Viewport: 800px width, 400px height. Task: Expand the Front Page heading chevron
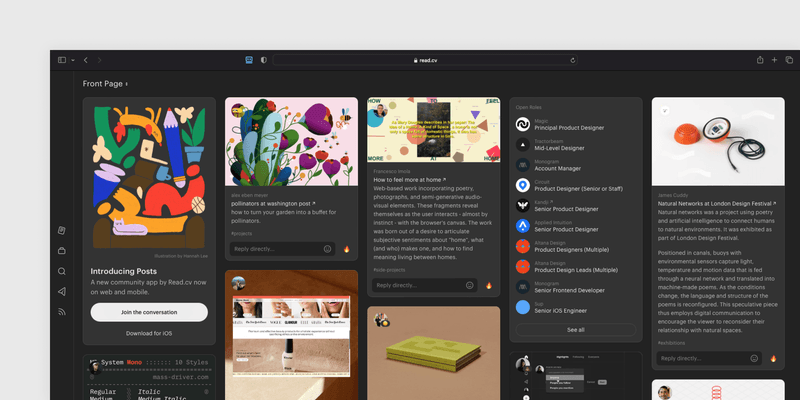[126, 84]
